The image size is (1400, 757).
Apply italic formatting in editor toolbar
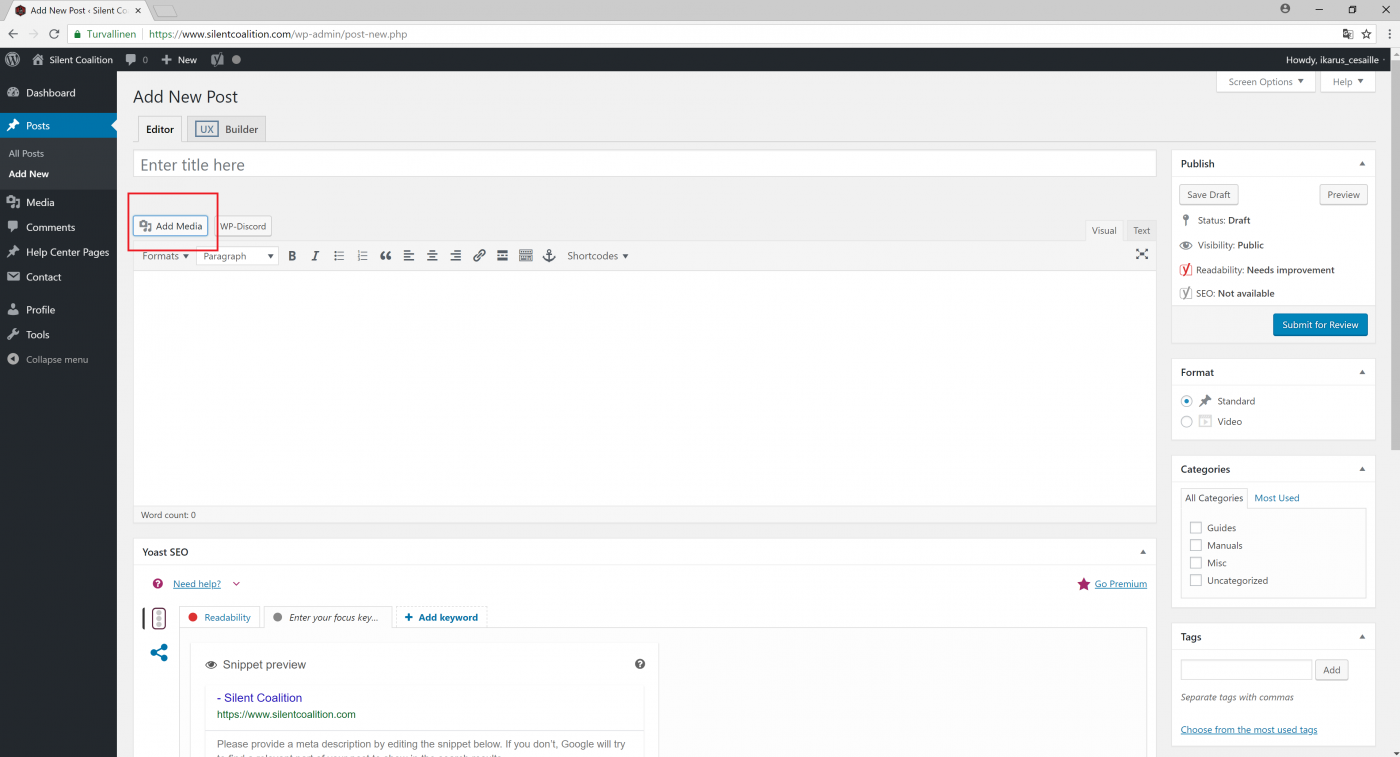coord(315,256)
